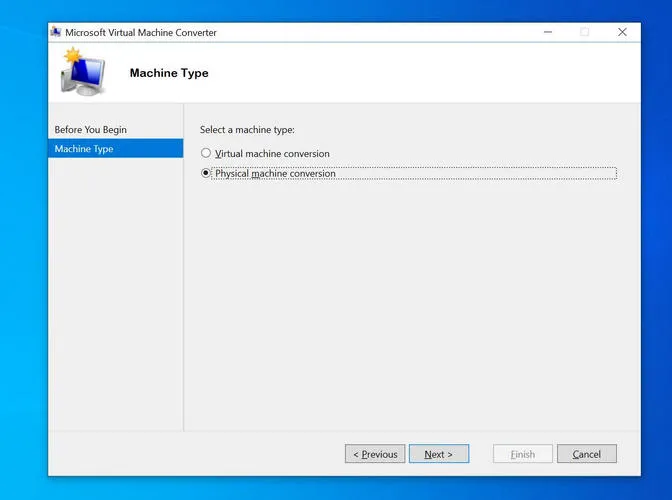672x500 pixels.
Task: Click the Next button
Action: tap(439, 454)
